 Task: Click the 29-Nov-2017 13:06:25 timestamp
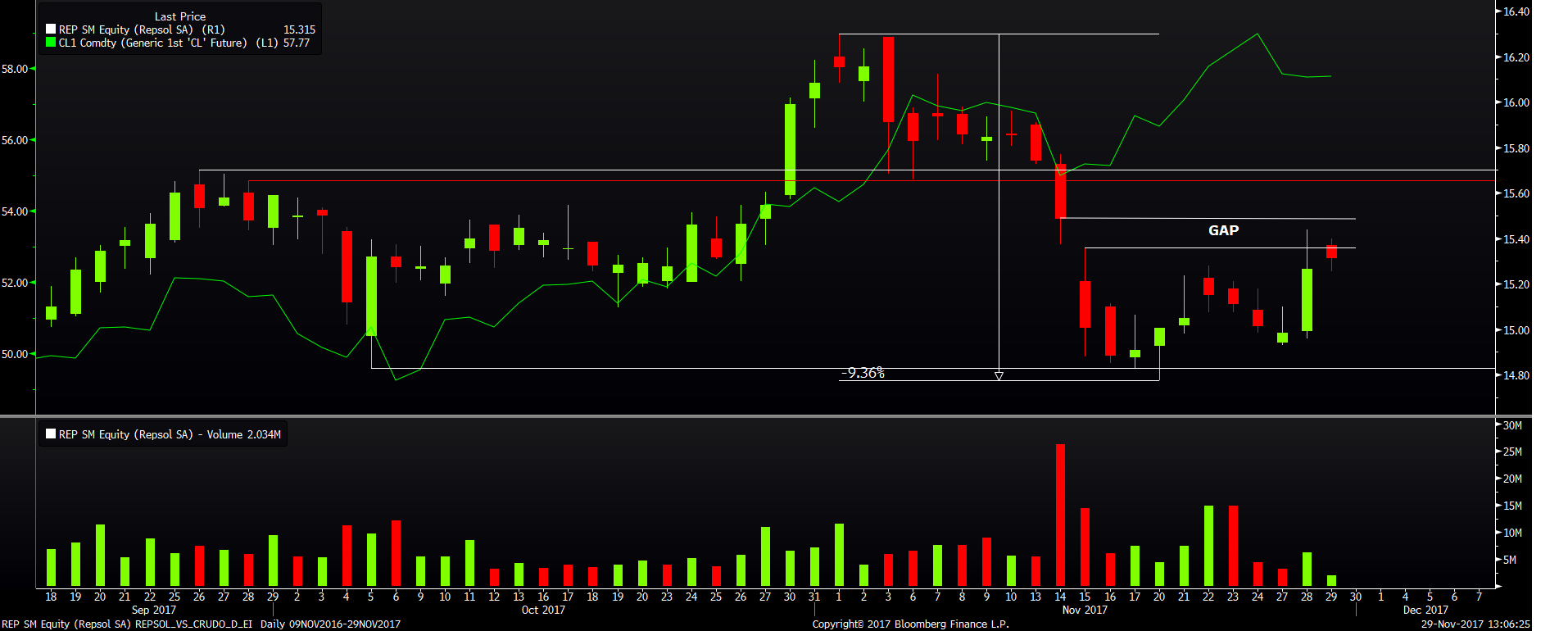point(1475,624)
